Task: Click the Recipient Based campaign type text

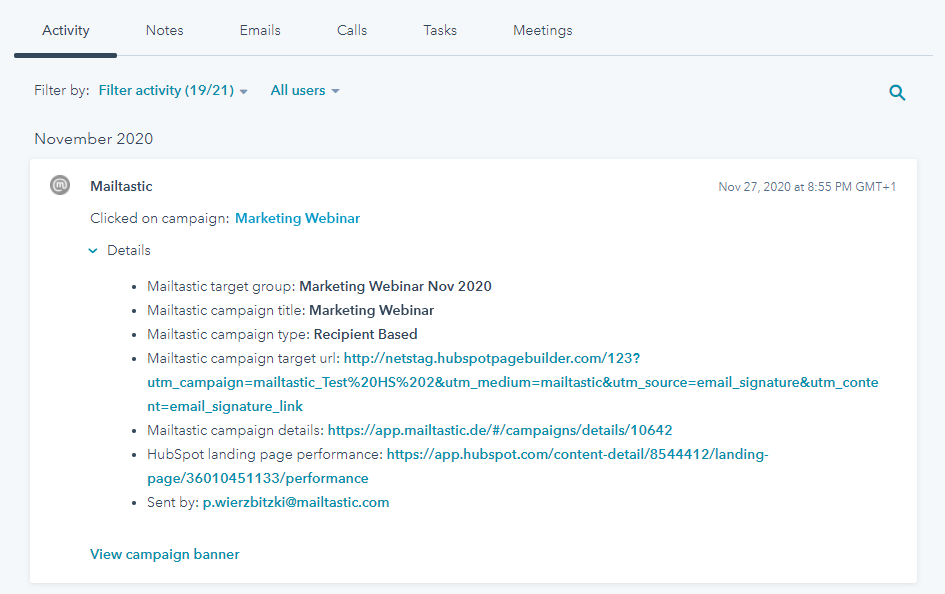Action: tap(365, 334)
